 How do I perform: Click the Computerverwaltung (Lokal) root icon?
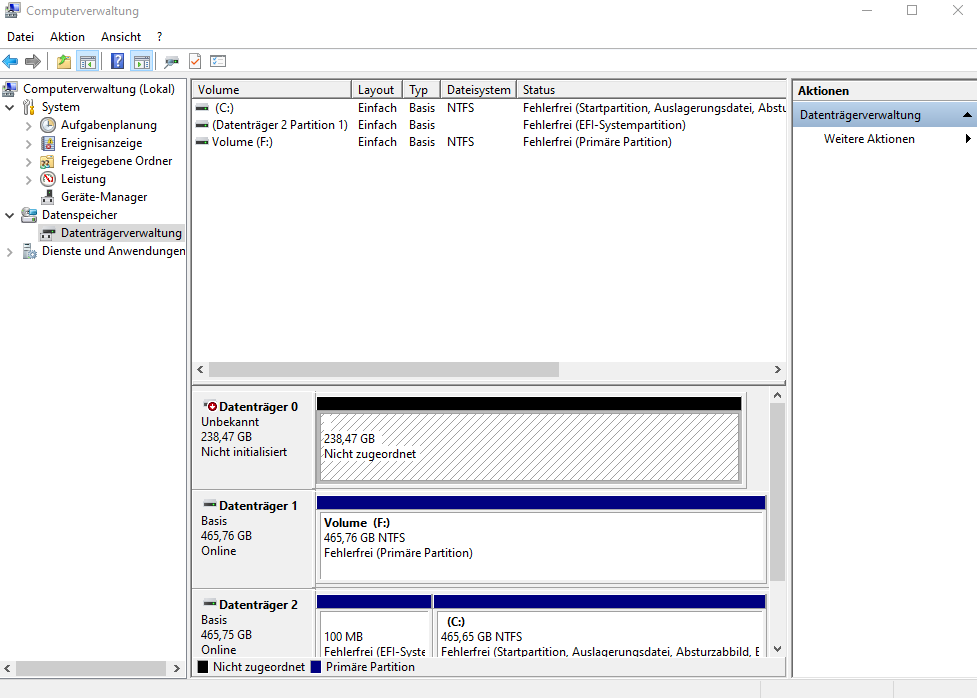(10, 89)
